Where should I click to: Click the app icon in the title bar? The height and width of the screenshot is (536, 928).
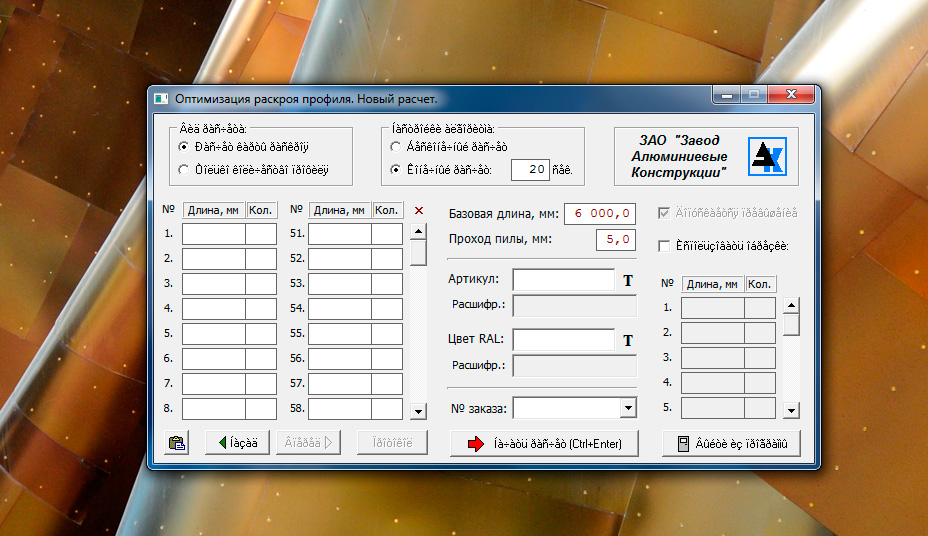click(x=161, y=99)
